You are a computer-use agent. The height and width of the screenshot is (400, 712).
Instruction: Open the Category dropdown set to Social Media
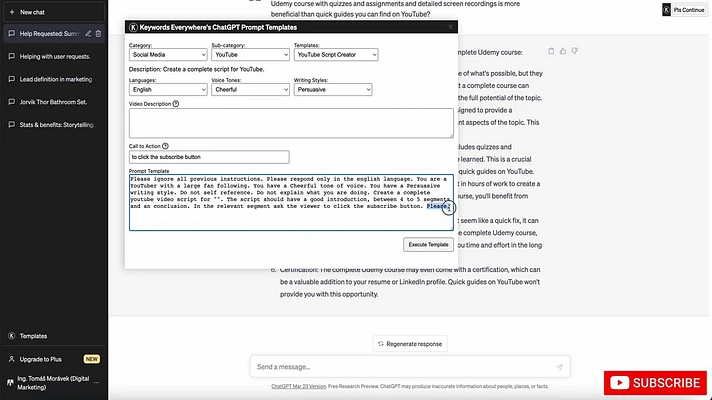[168, 54]
